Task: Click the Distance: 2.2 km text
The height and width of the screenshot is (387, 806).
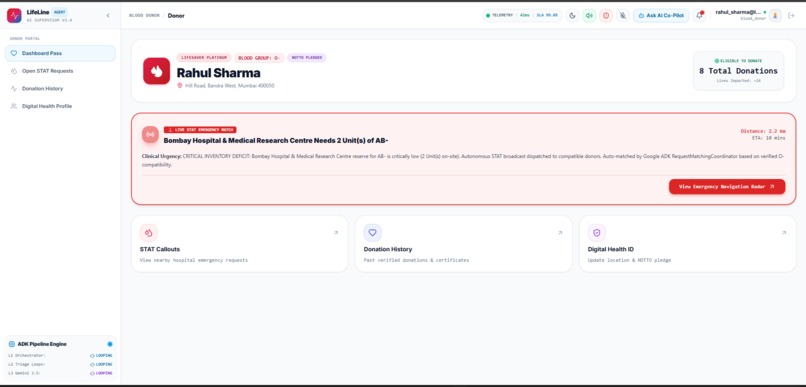Action: point(763,131)
